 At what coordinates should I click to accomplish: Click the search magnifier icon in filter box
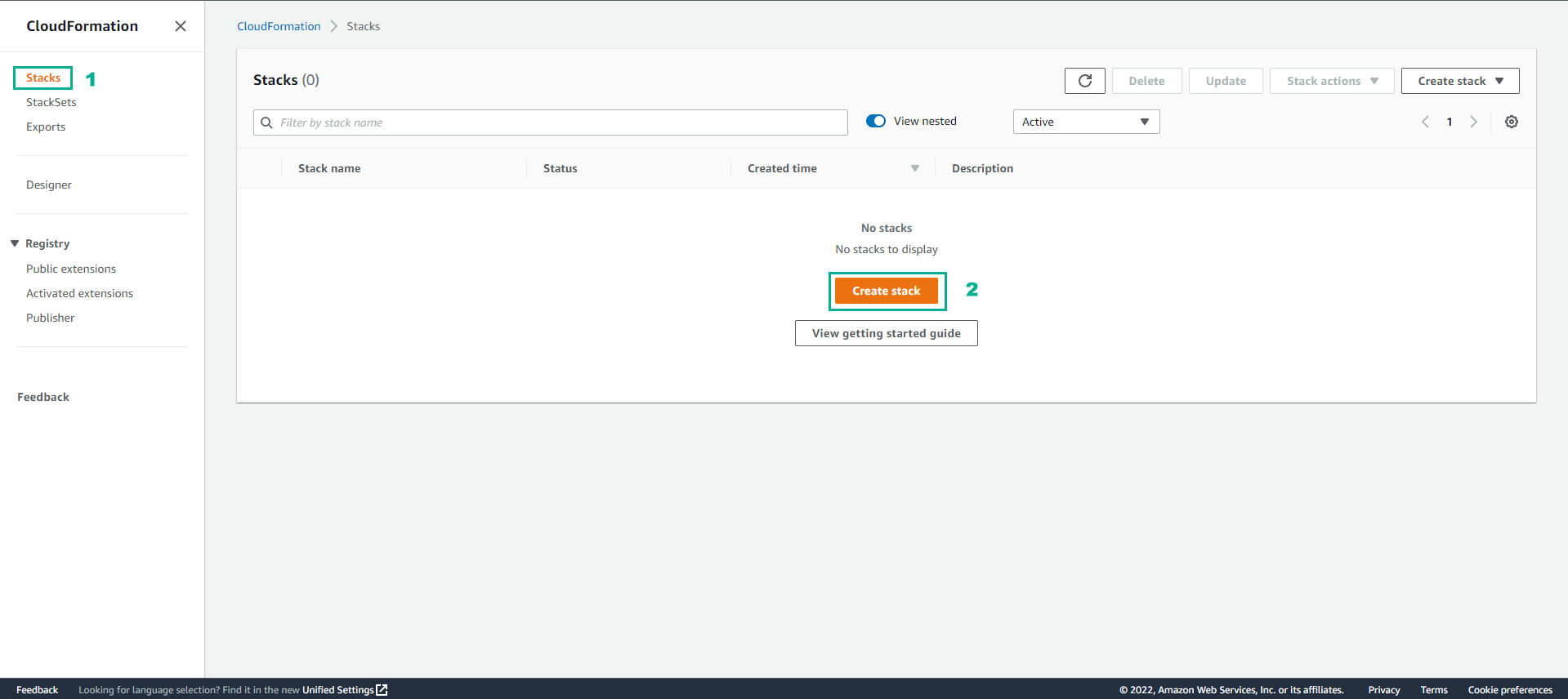coord(266,122)
